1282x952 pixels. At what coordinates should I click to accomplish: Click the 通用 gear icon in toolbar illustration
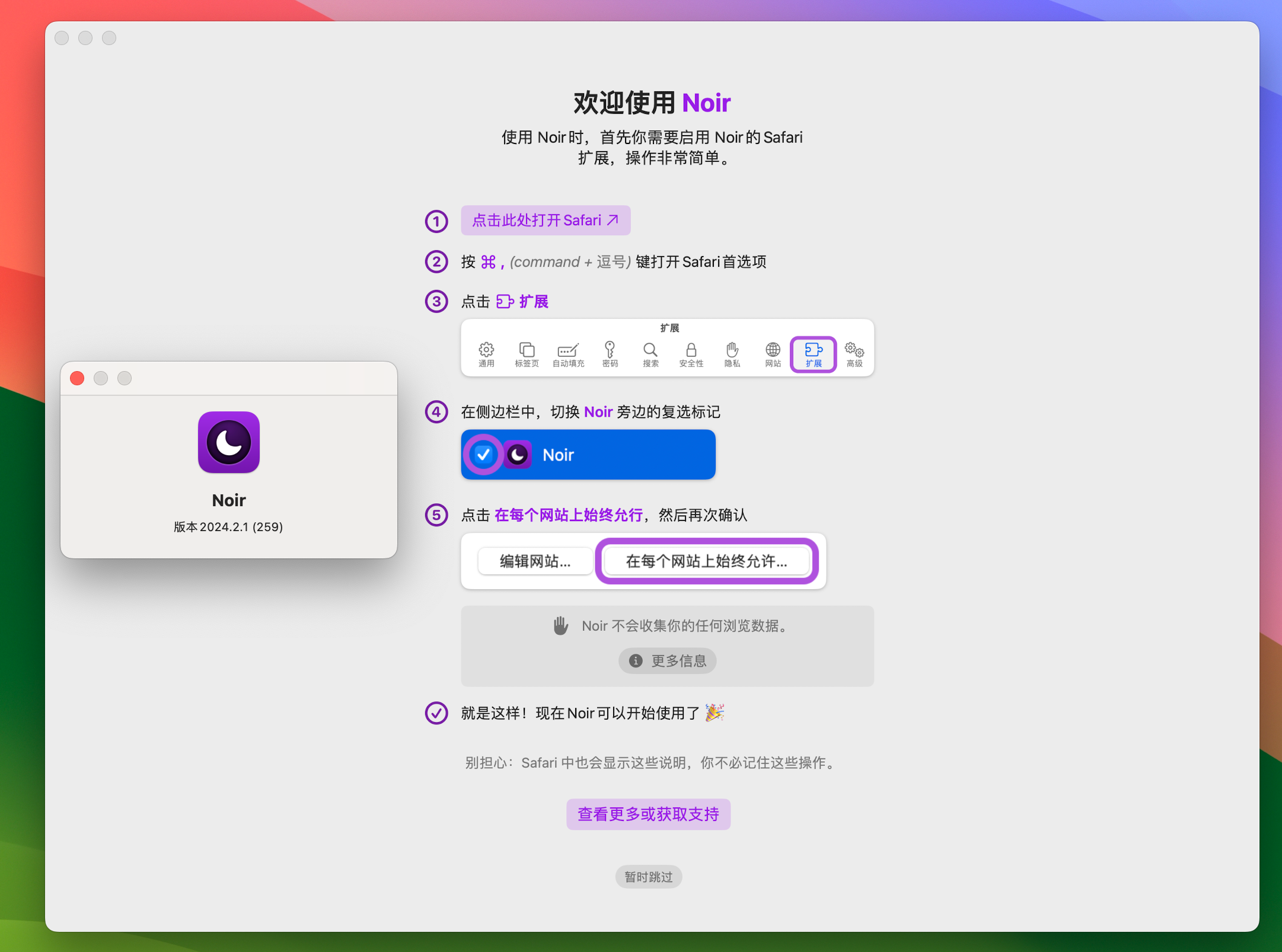(x=486, y=349)
